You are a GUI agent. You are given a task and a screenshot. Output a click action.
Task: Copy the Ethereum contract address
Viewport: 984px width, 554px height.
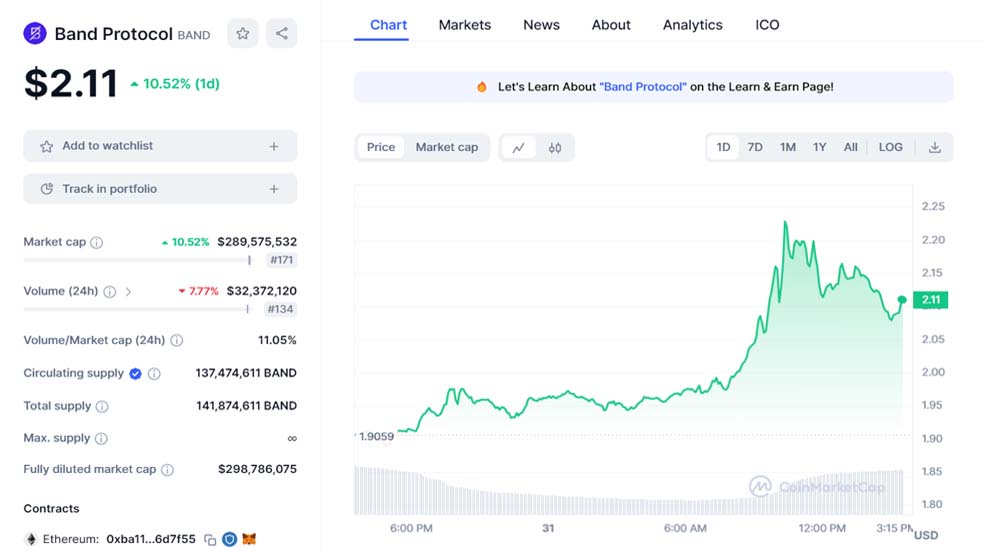210,540
